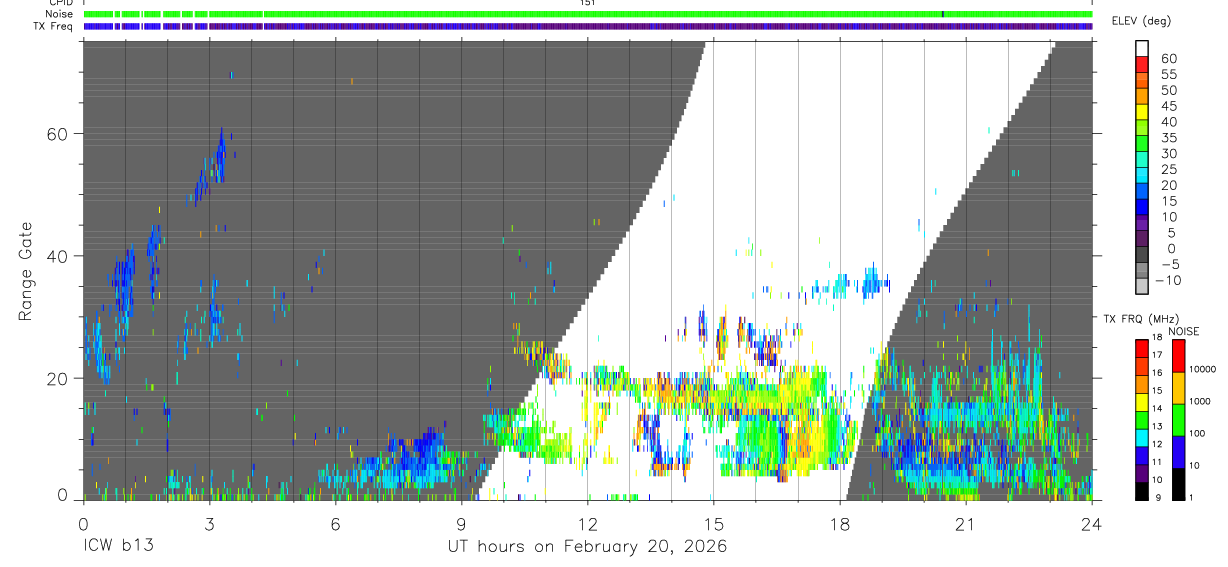Image resolution: width=1228 pixels, height=567 pixels.
Task: Click noise legend value '1000'
Action: tap(1200, 402)
